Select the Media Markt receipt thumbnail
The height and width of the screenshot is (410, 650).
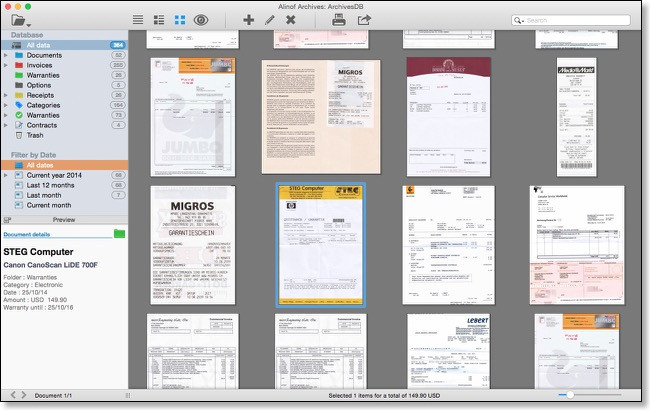577,117
